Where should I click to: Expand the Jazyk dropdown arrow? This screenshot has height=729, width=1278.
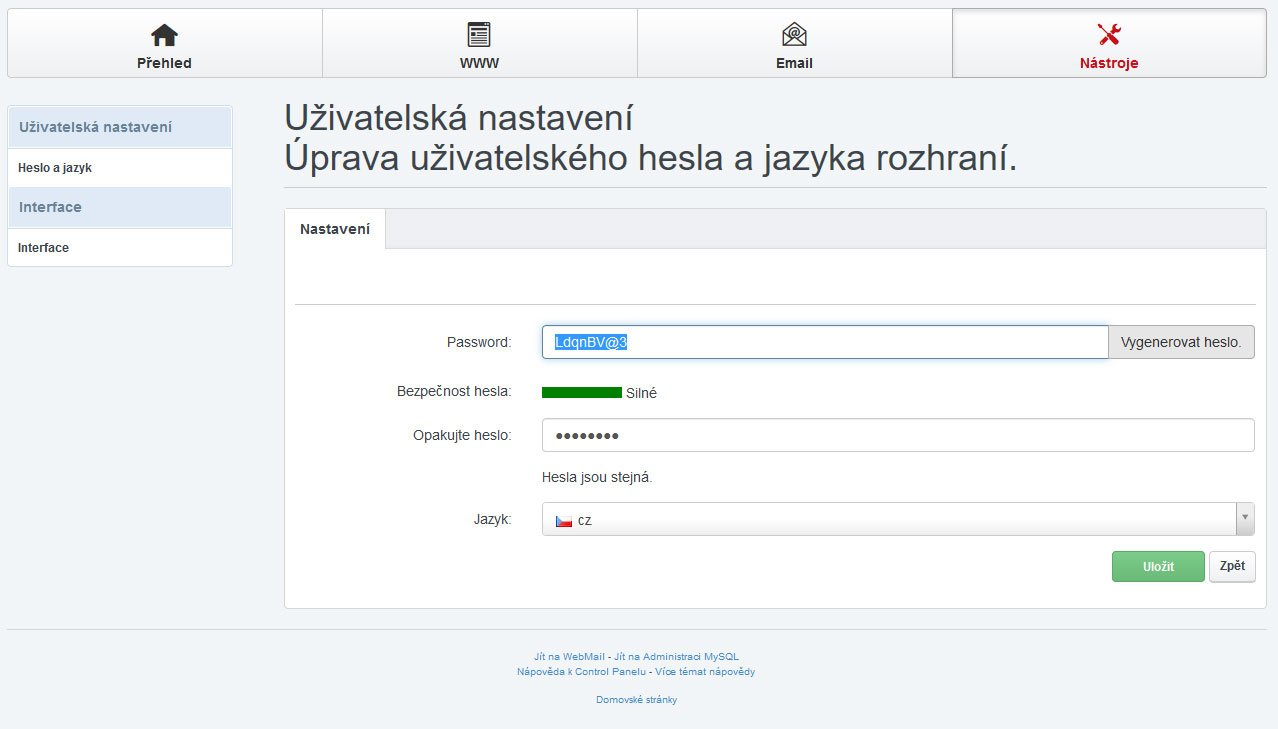click(1245, 519)
